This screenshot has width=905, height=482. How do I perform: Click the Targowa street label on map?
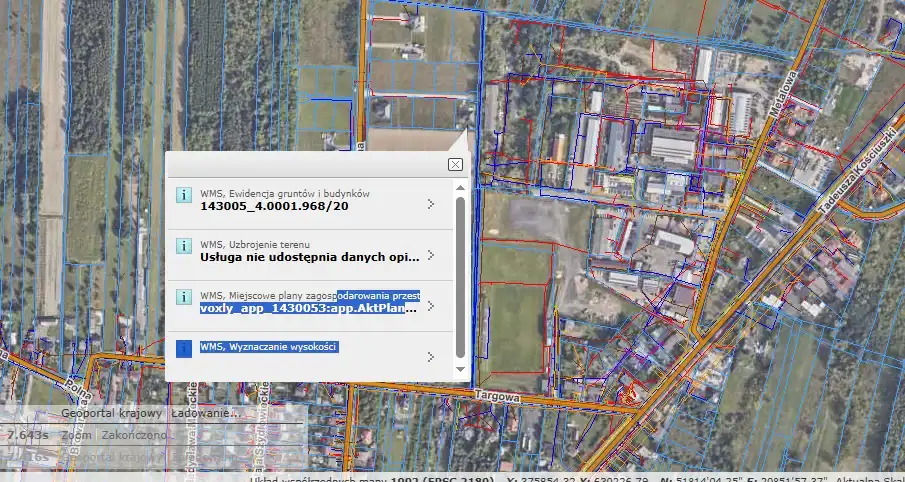498,396
